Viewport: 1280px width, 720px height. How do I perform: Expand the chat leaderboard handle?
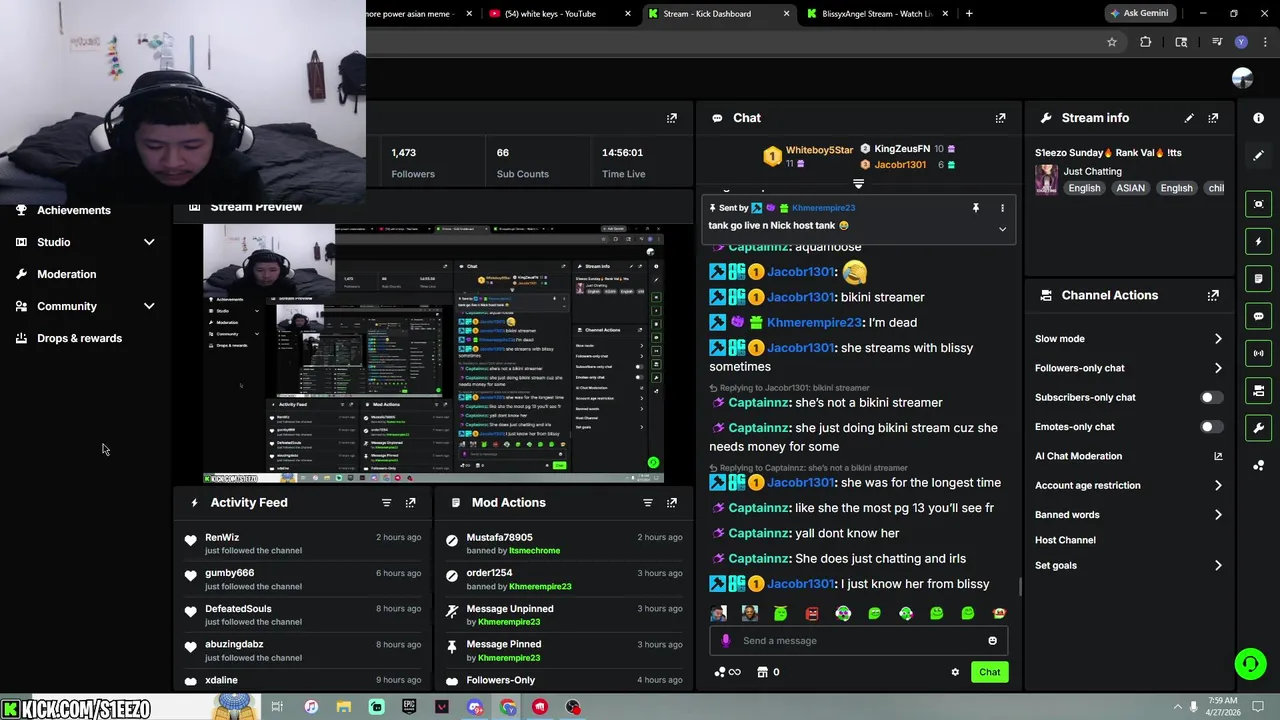pos(858,184)
